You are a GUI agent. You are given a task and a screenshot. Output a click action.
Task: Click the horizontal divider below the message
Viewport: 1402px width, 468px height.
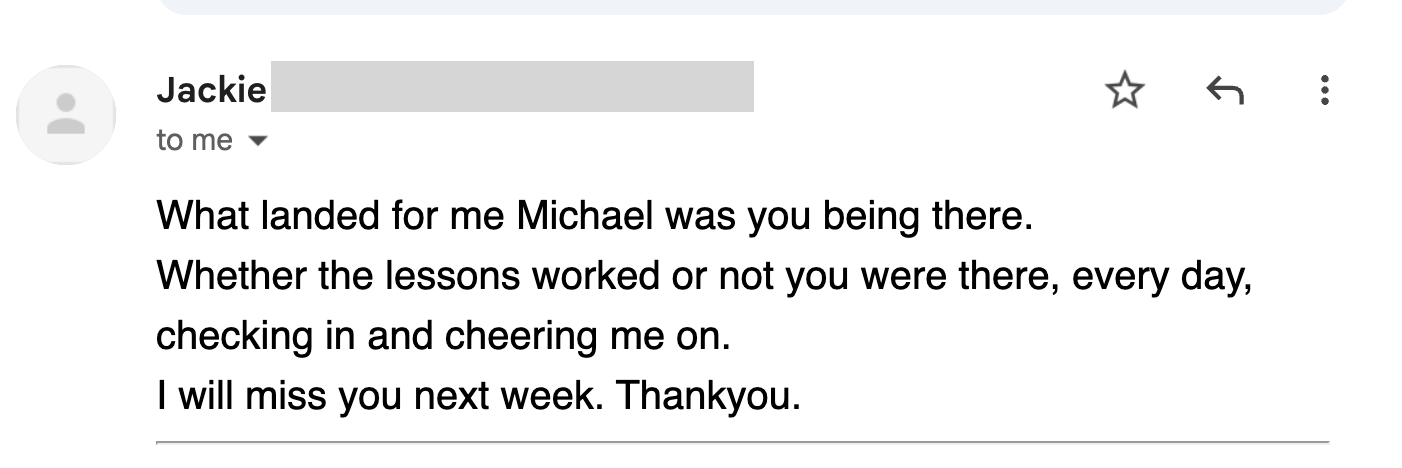[x=742, y=441]
